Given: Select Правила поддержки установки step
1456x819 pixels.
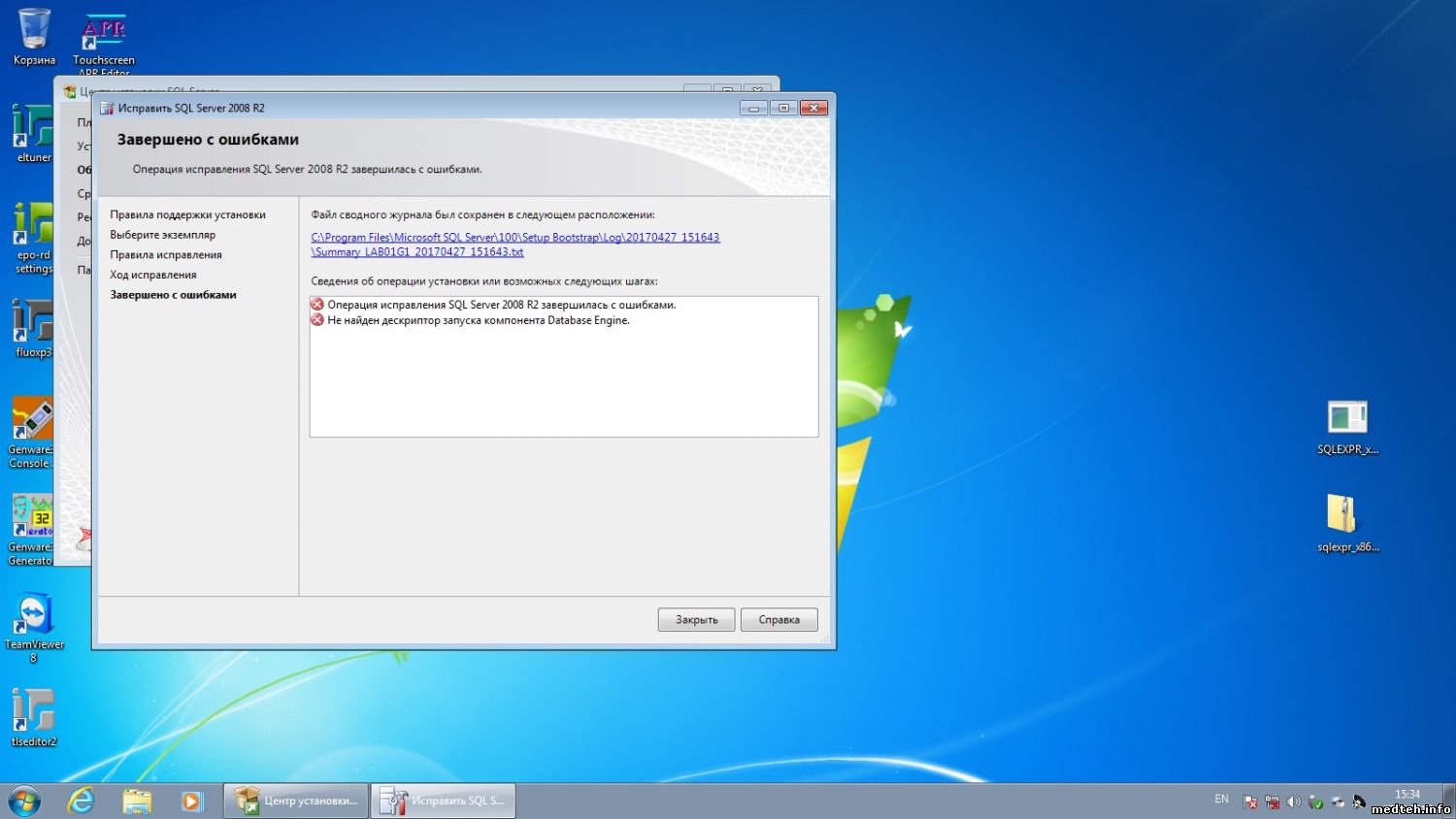Looking at the screenshot, I should click(187, 215).
